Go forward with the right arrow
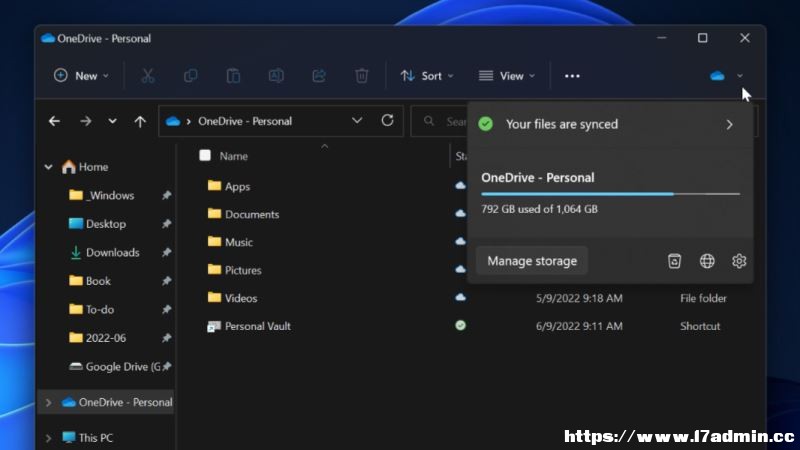The width and height of the screenshot is (800, 450). (85, 121)
